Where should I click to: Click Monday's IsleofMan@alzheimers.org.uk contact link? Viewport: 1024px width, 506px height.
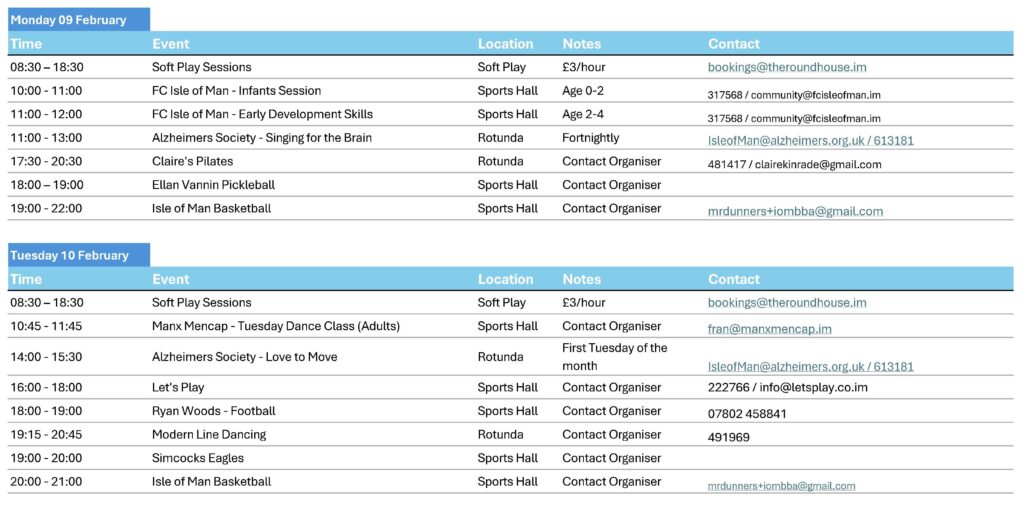(810, 141)
